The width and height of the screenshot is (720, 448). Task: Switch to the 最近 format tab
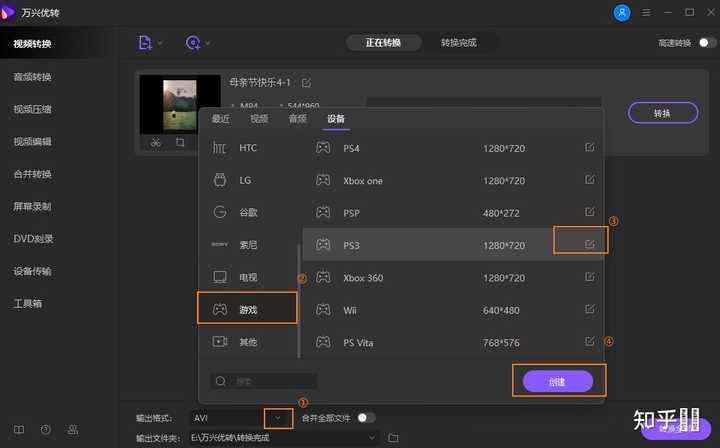point(220,119)
